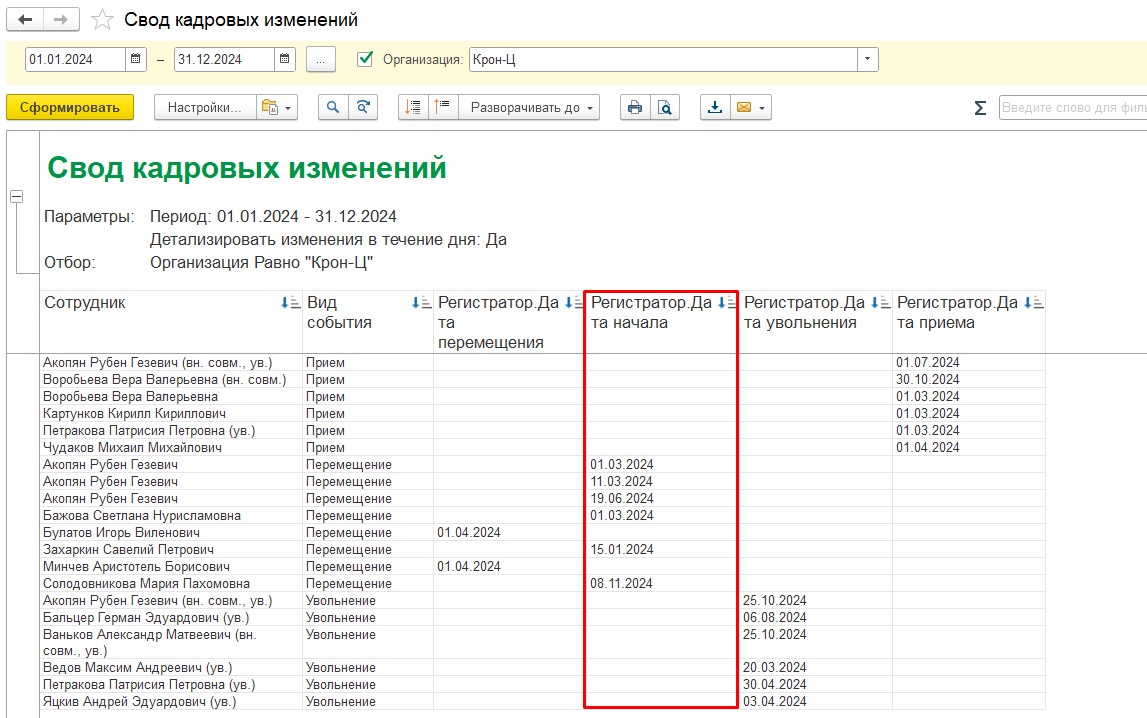Click the magnifier Find icon in the toolbar
The height and width of the screenshot is (718, 1147).
point(333,107)
